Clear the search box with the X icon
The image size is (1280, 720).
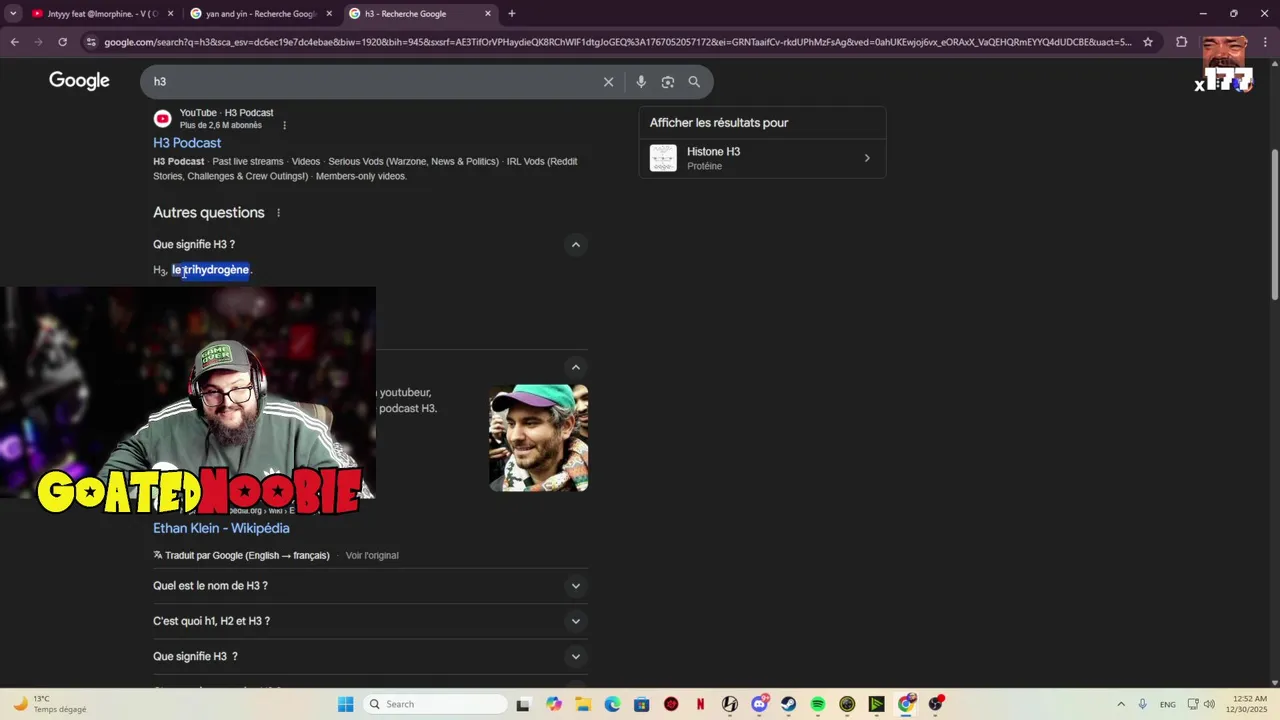(608, 82)
